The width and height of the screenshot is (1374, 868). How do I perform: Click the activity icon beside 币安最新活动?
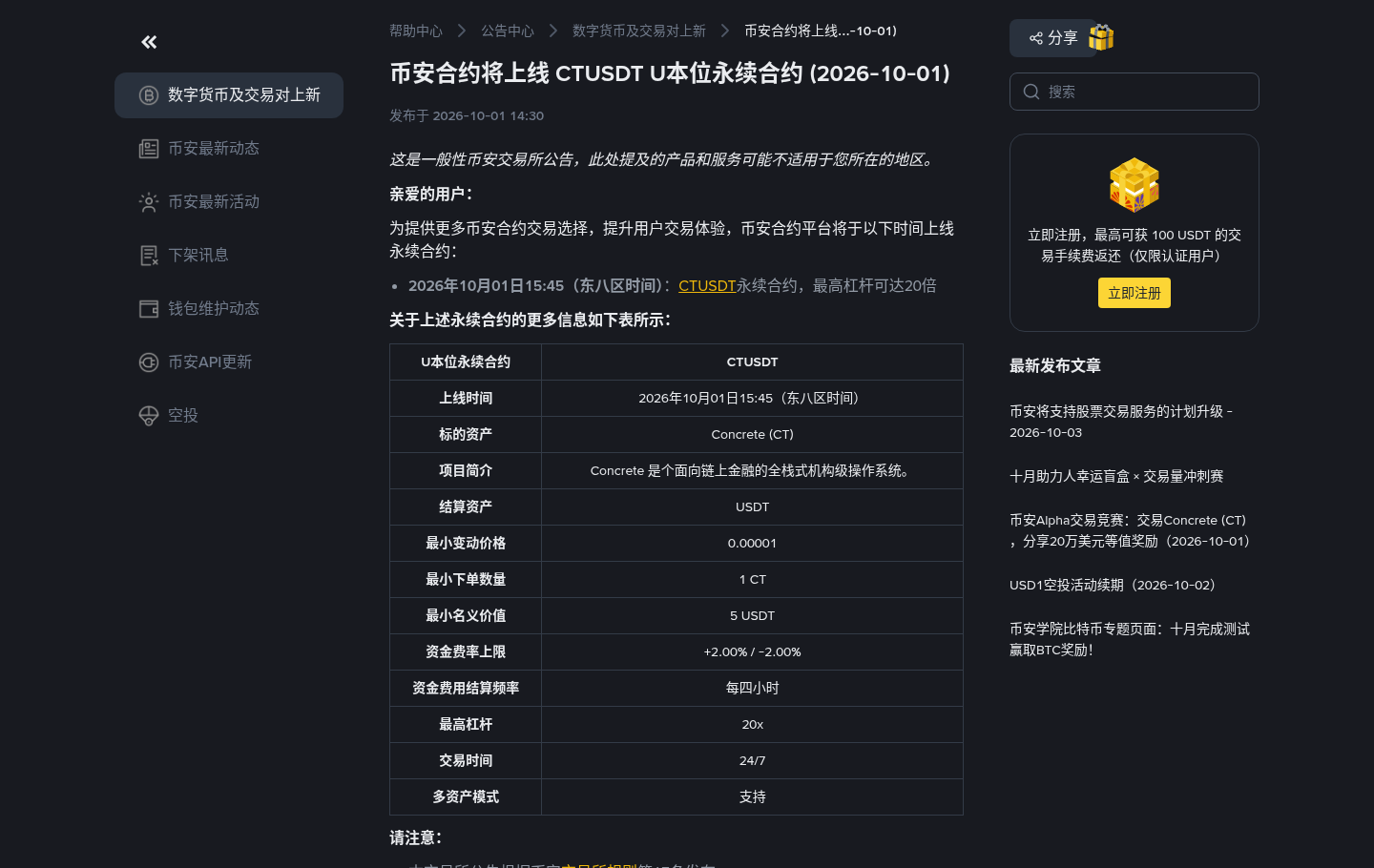click(x=149, y=202)
